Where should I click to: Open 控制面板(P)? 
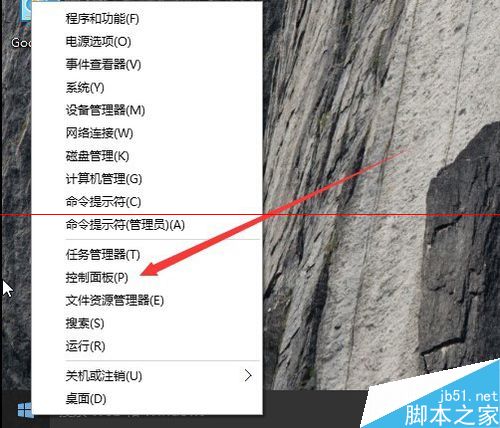pyautogui.click(x=147, y=278)
